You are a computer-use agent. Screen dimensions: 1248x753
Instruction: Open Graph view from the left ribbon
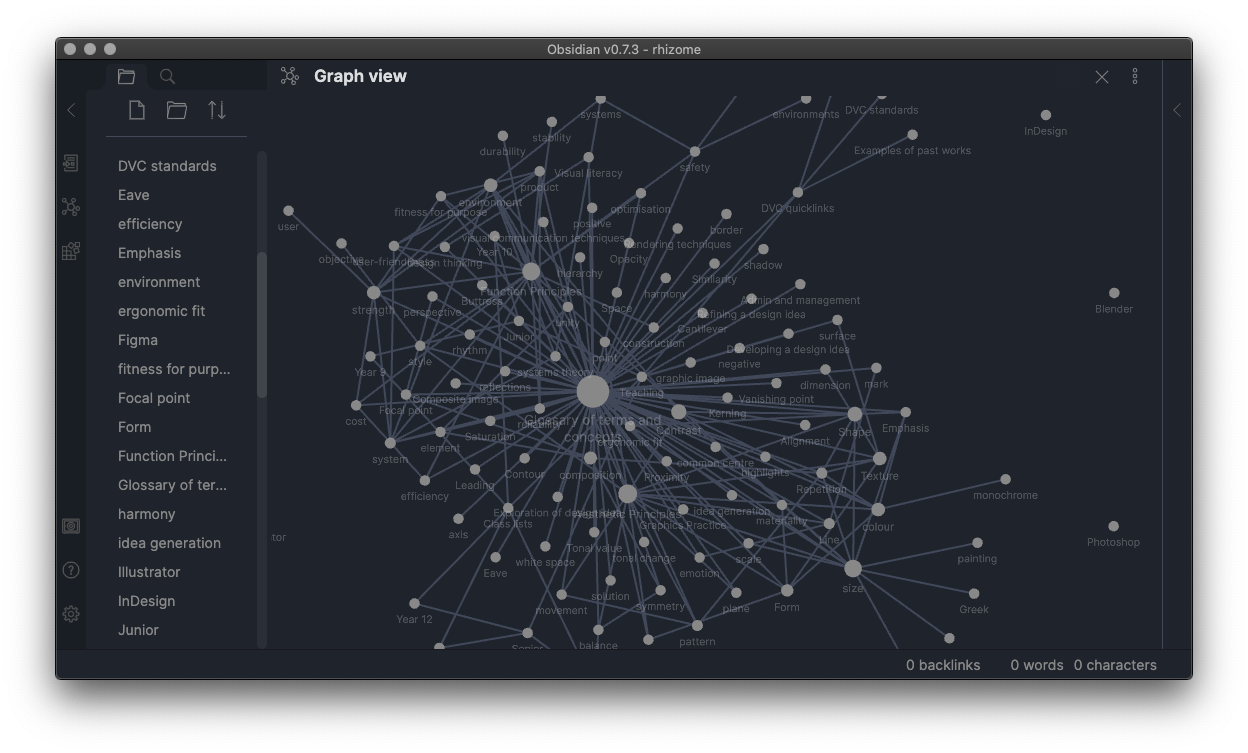pyautogui.click(x=70, y=207)
